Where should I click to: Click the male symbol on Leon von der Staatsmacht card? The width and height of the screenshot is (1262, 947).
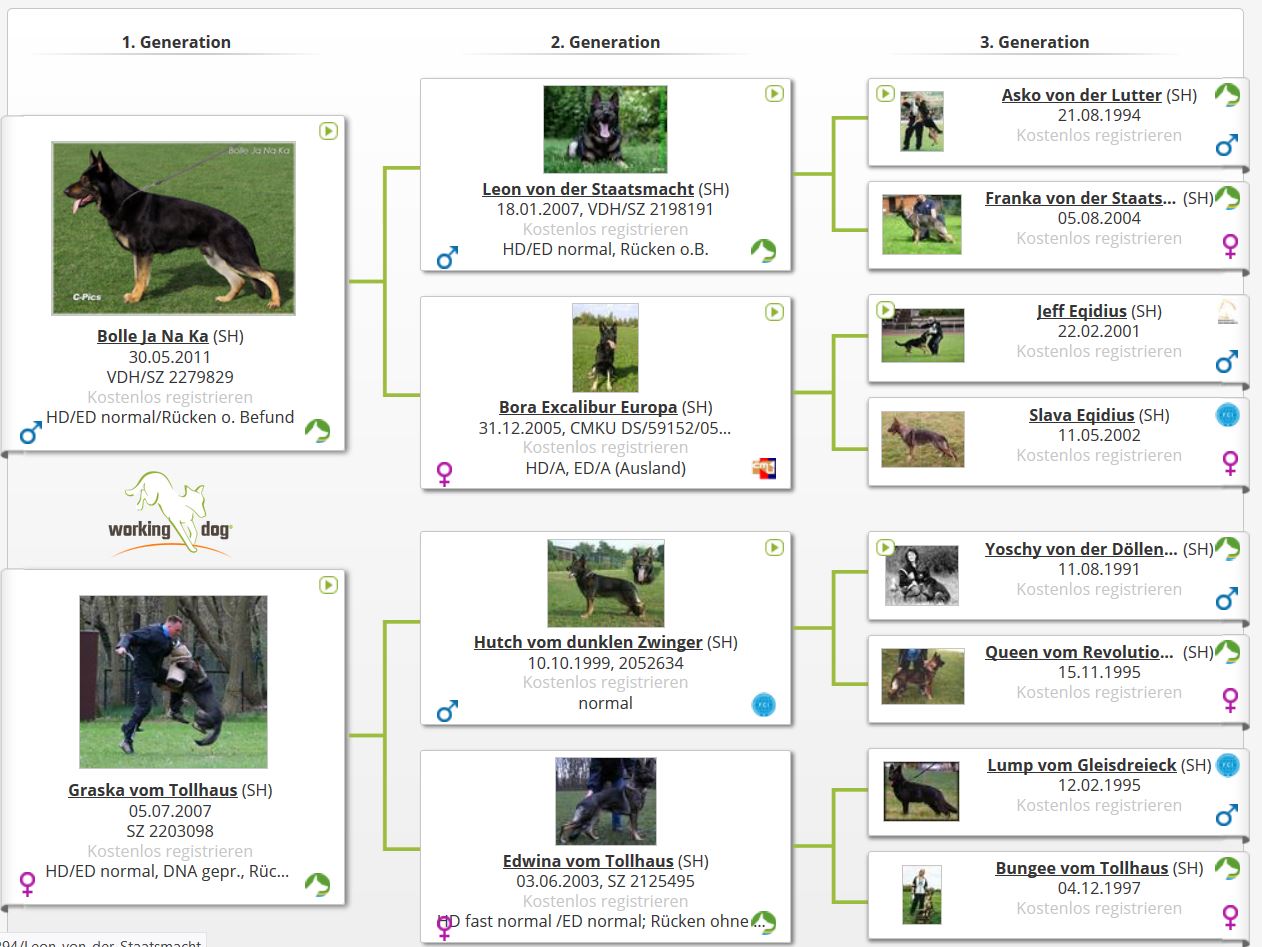click(x=447, y=258)
